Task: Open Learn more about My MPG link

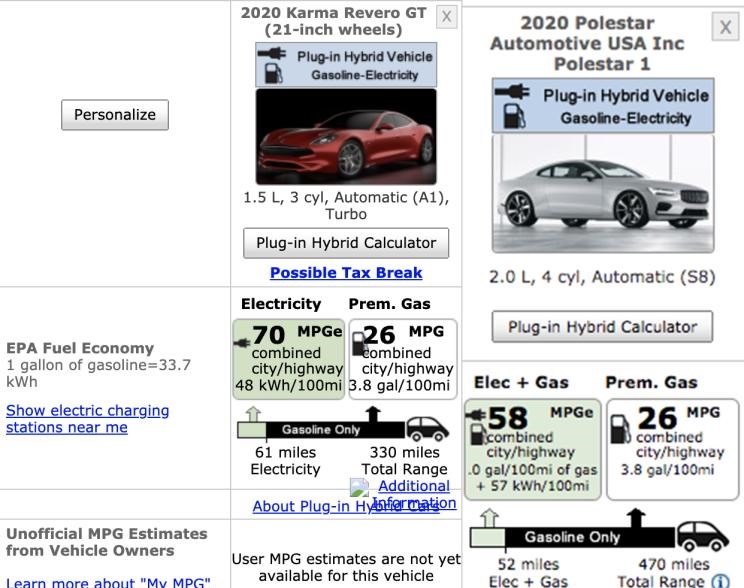Action: (x=108, y=582)
